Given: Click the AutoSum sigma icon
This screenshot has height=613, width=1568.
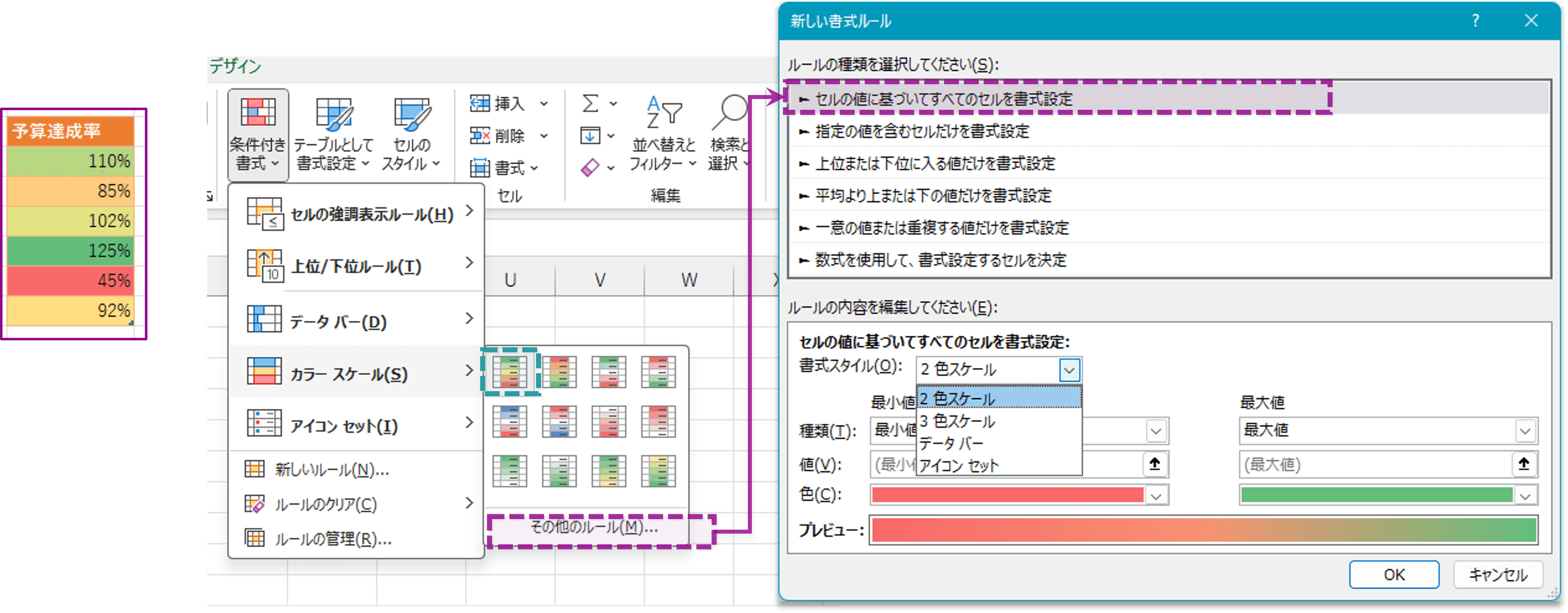Looking at the screenshot, I should 590,103.
